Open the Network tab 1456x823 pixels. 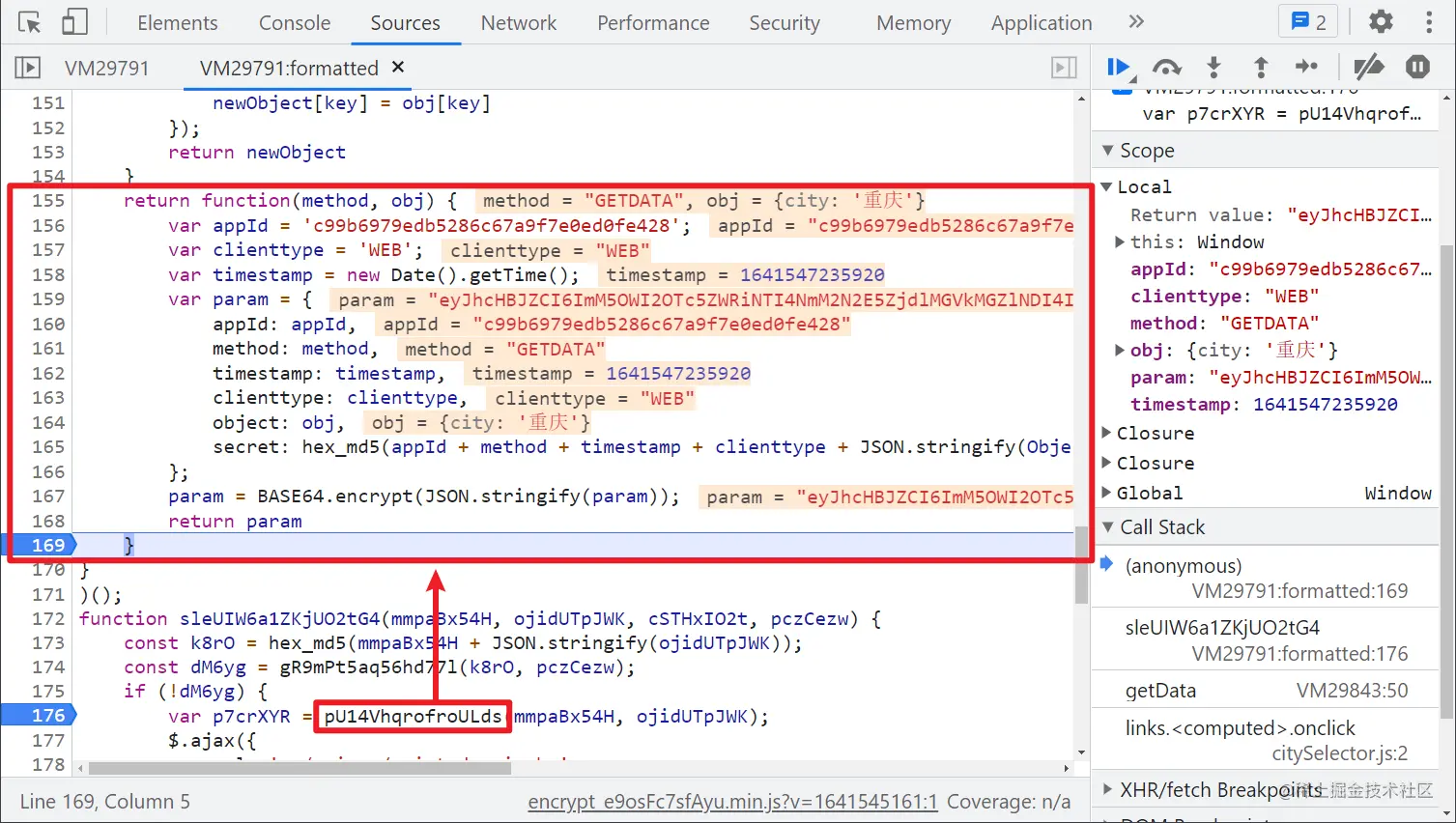(x=519, y=22)
